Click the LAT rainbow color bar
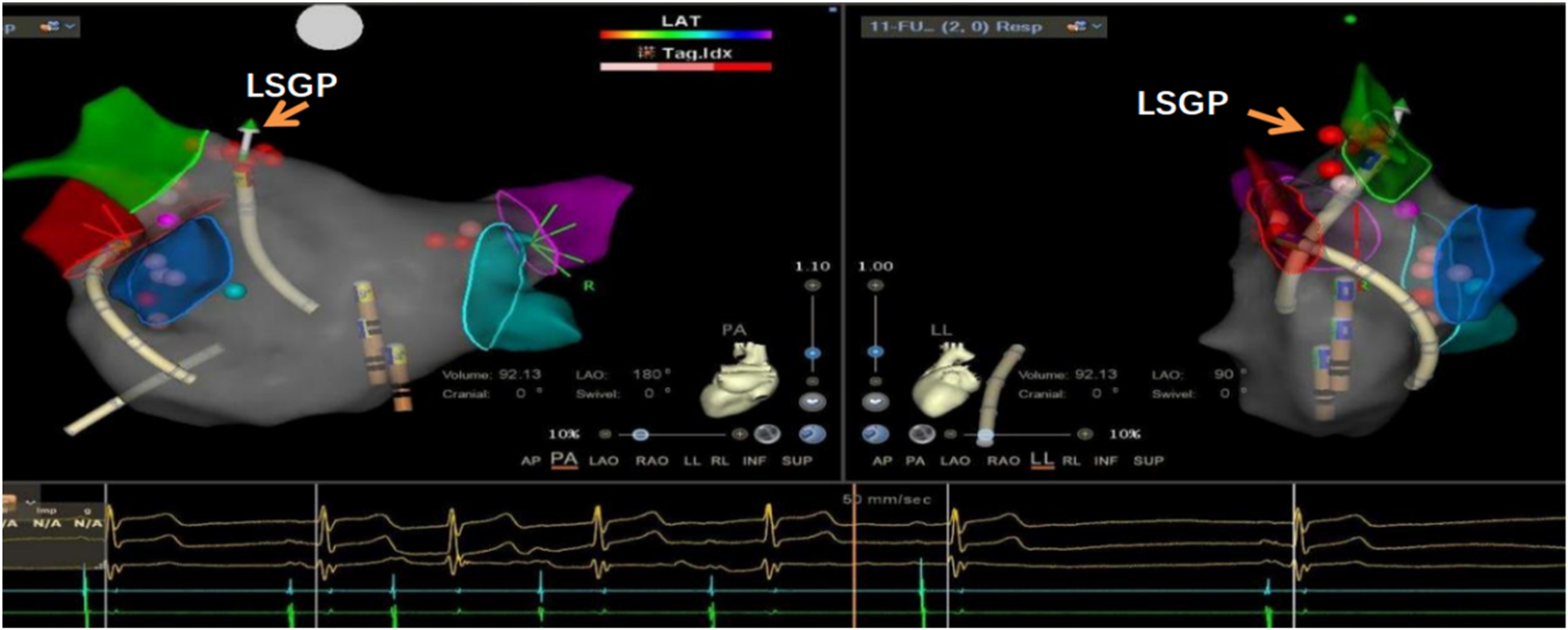The height and width of the screenshot is (630, 1568). 685,35
